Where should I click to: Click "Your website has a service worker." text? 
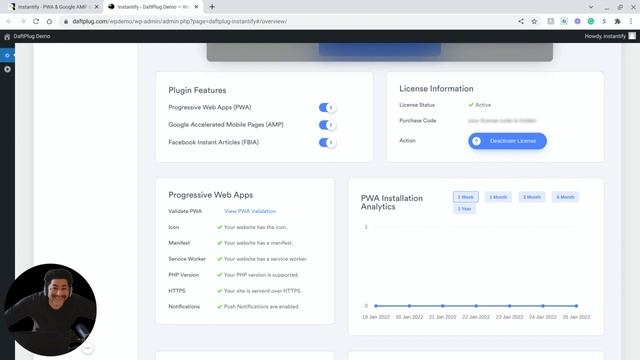265,259
